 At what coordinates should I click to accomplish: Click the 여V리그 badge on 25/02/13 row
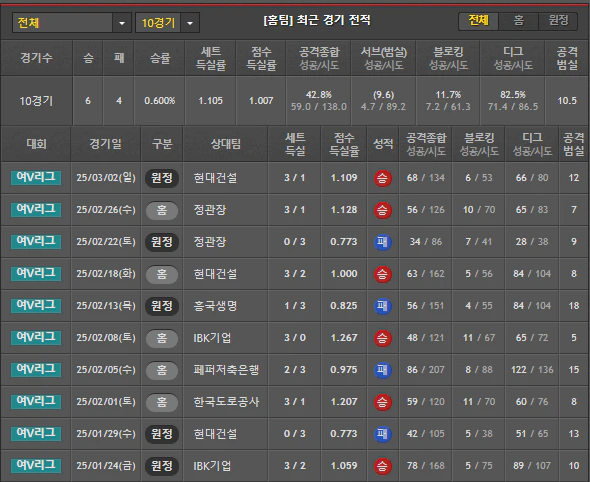click(36, 306)
